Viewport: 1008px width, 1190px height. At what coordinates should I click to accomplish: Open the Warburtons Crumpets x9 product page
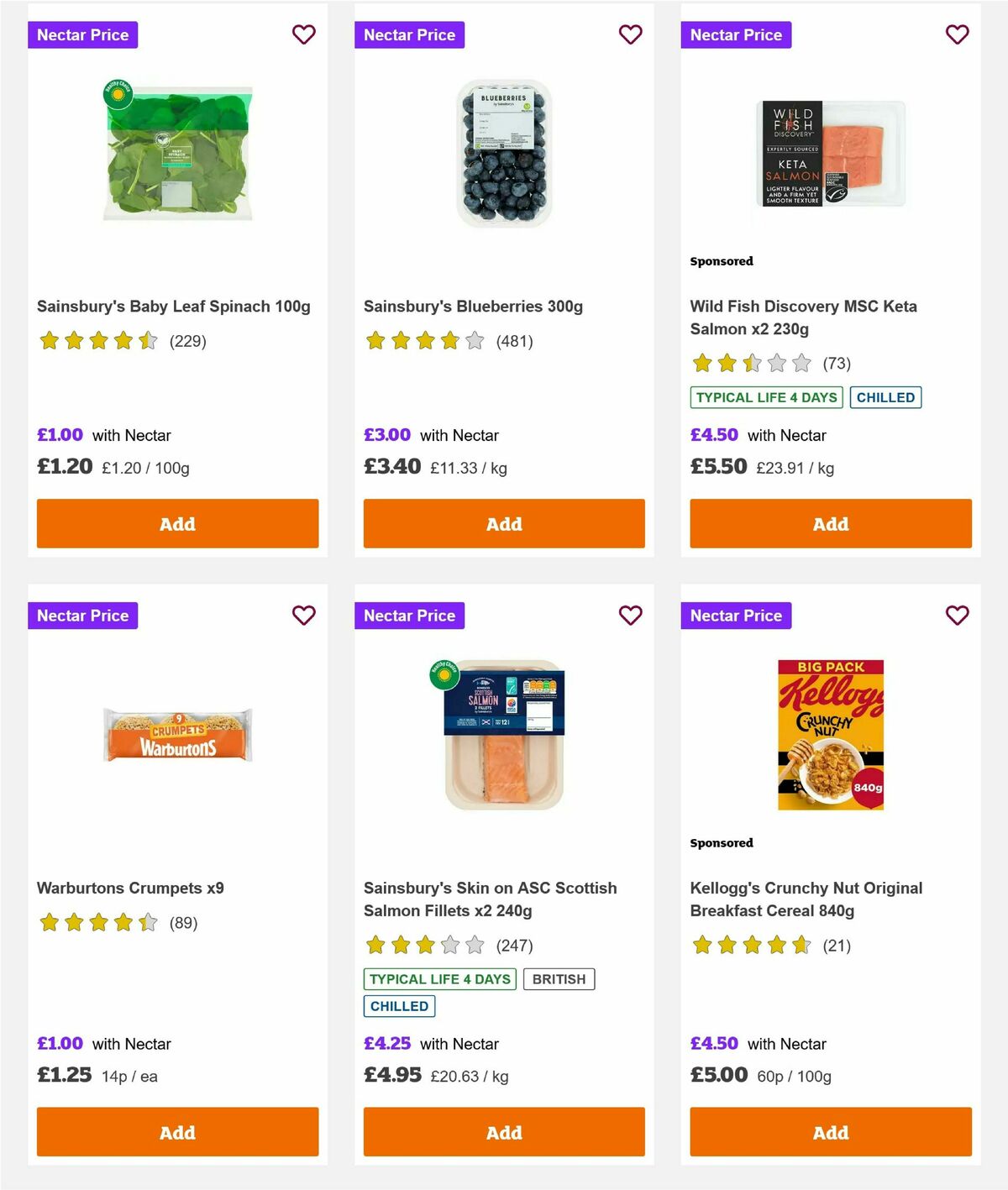[x=127, y=888]
